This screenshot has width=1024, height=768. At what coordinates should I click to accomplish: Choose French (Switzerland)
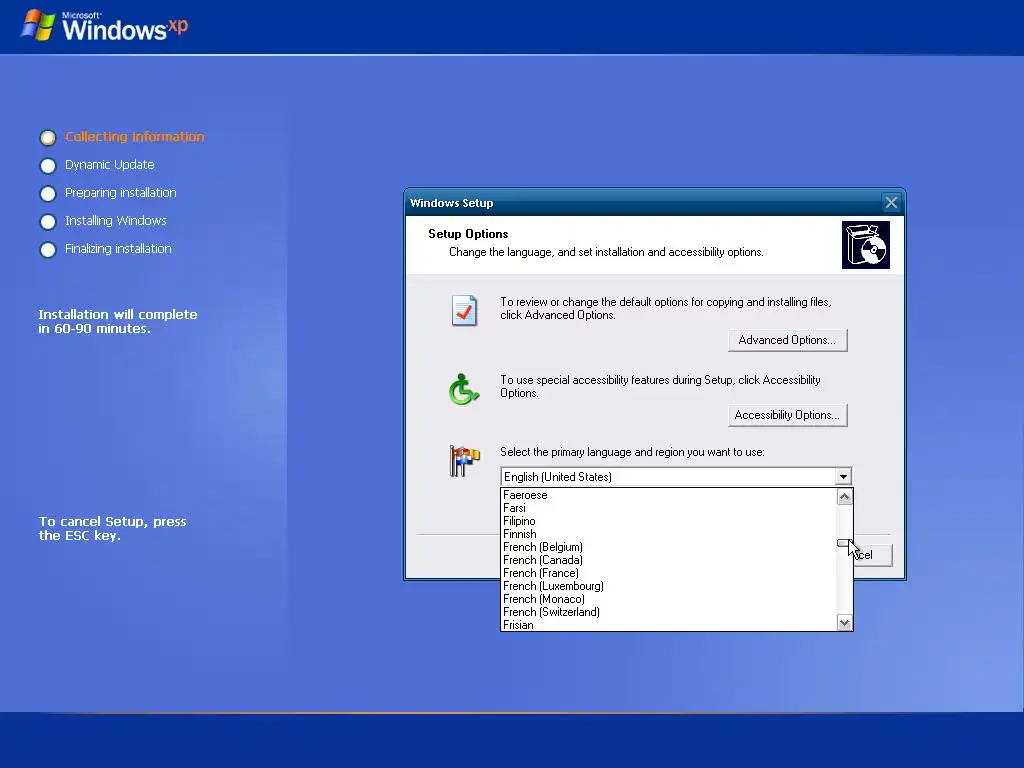point(669,613)
